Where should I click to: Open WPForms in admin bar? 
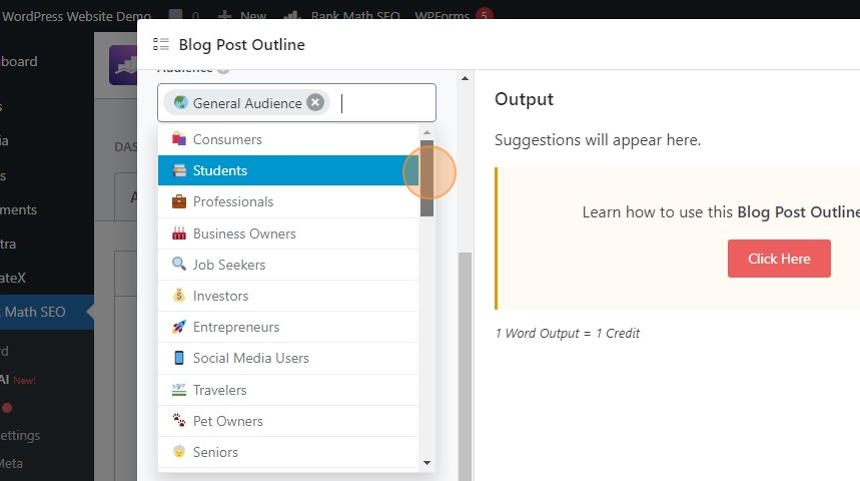pyautogui.click(x=442, y=15)
